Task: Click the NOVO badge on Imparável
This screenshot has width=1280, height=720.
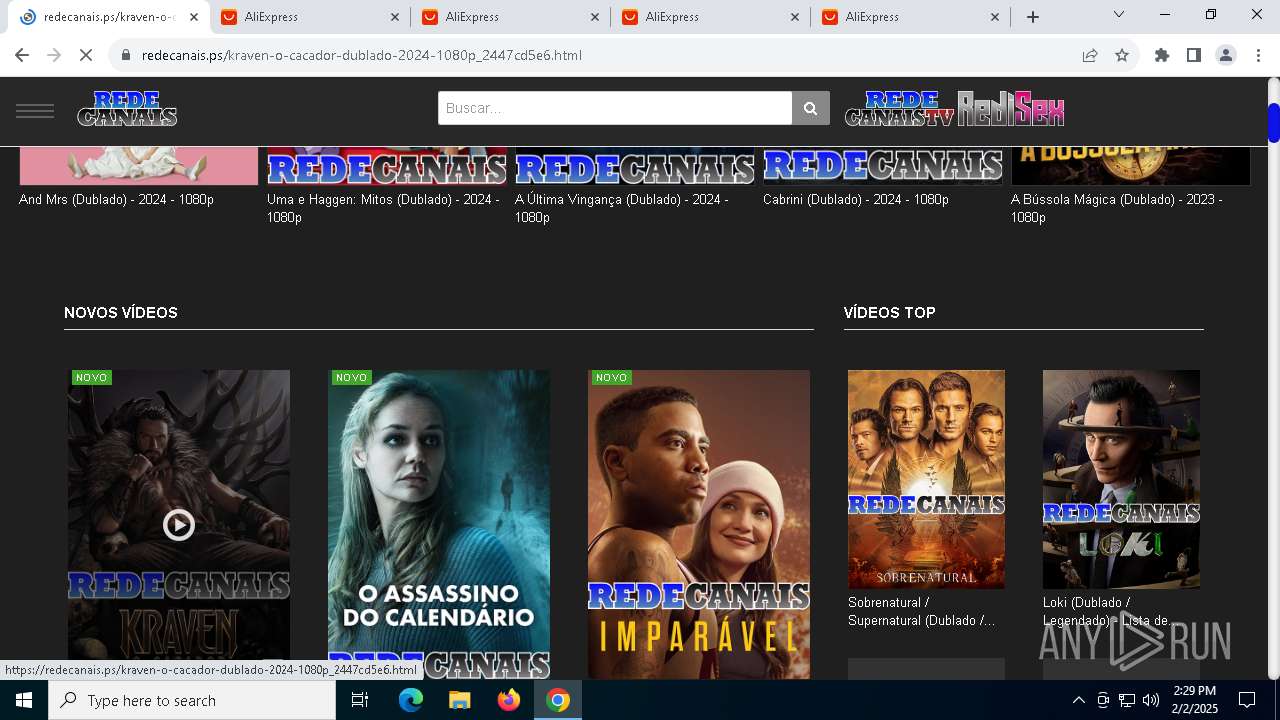Action: pyautogui.click(x=611, y=377)
